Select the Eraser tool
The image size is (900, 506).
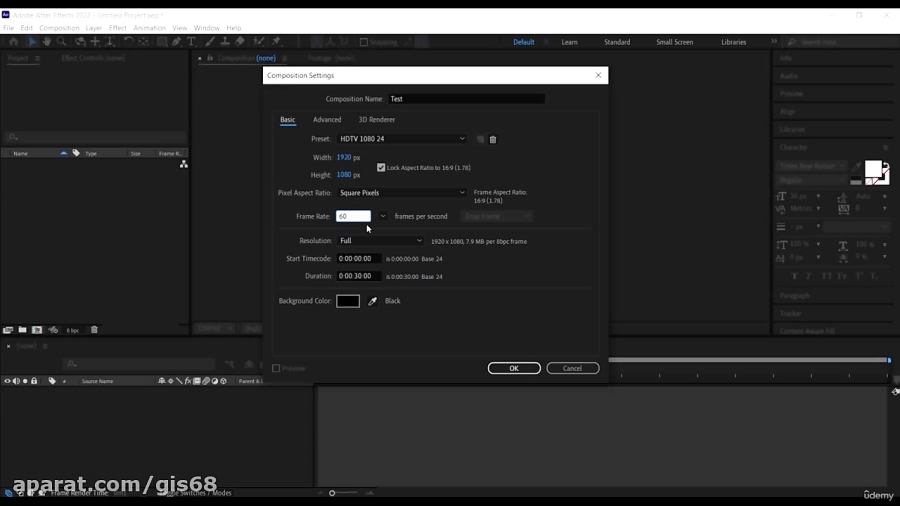pyautogui.click(x=240, y=41)
